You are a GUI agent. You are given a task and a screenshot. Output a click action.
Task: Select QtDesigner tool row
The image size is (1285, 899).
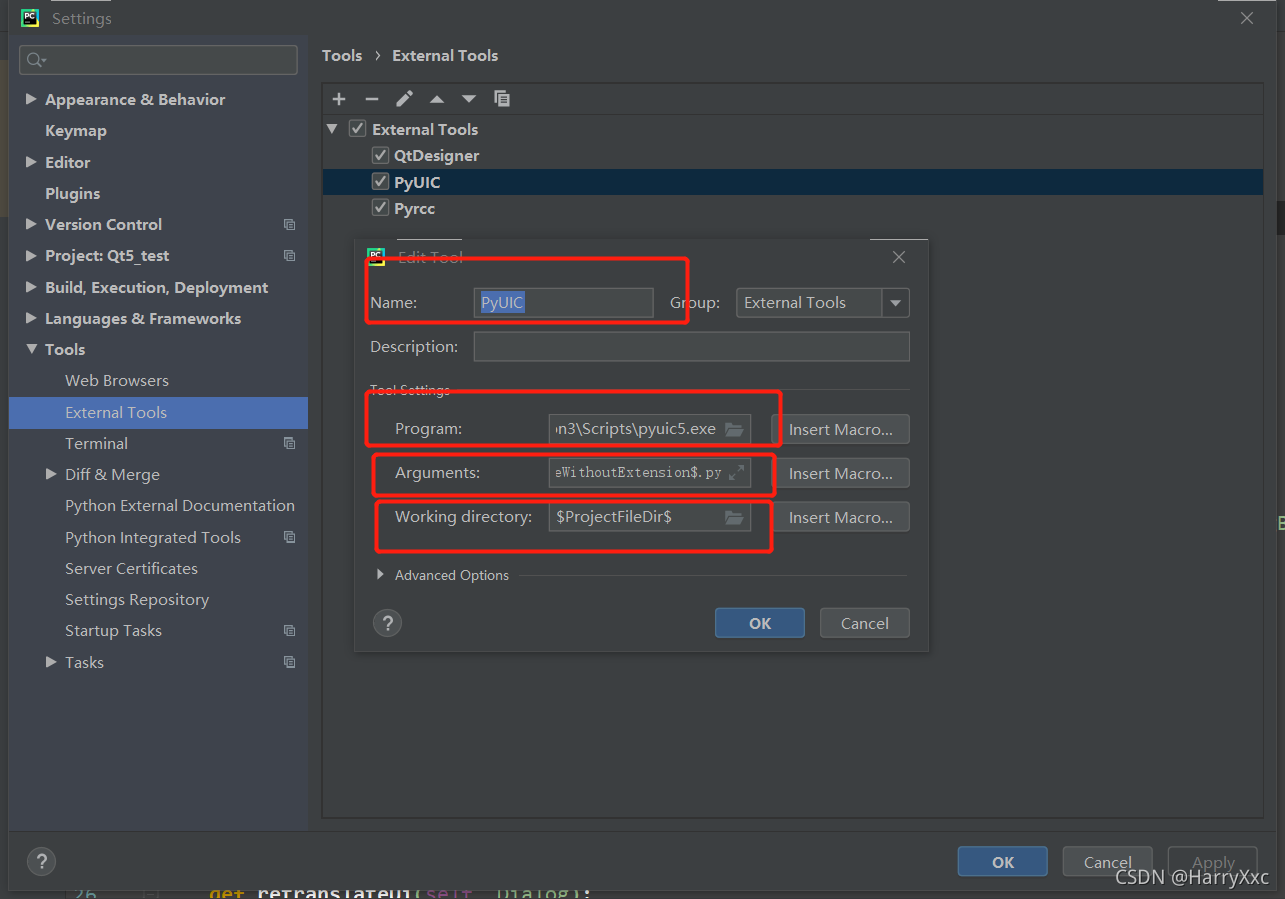(x=792, y=155)
